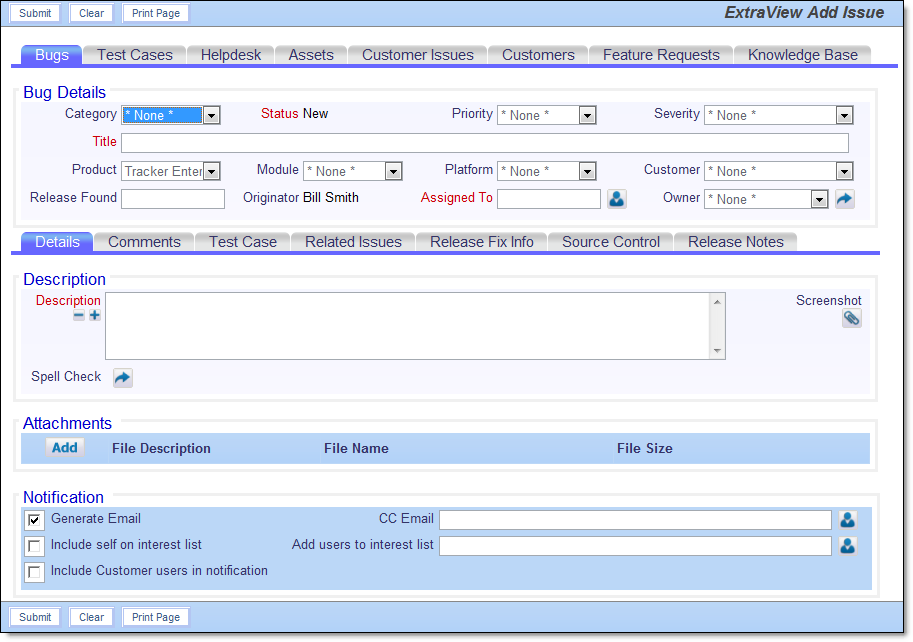Click the top Submit button

pos(35,13)
